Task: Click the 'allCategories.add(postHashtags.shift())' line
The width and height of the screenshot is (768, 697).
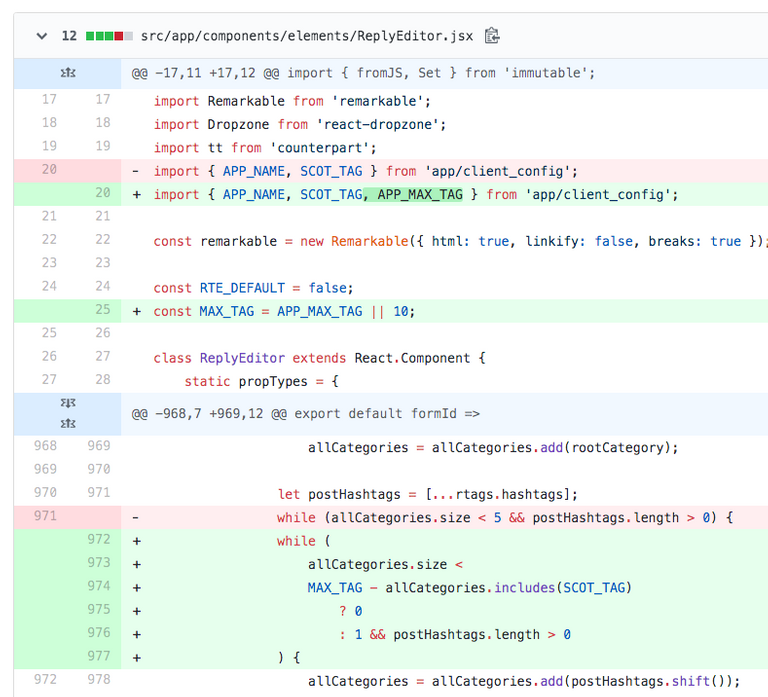Action: tap(524, 681)
